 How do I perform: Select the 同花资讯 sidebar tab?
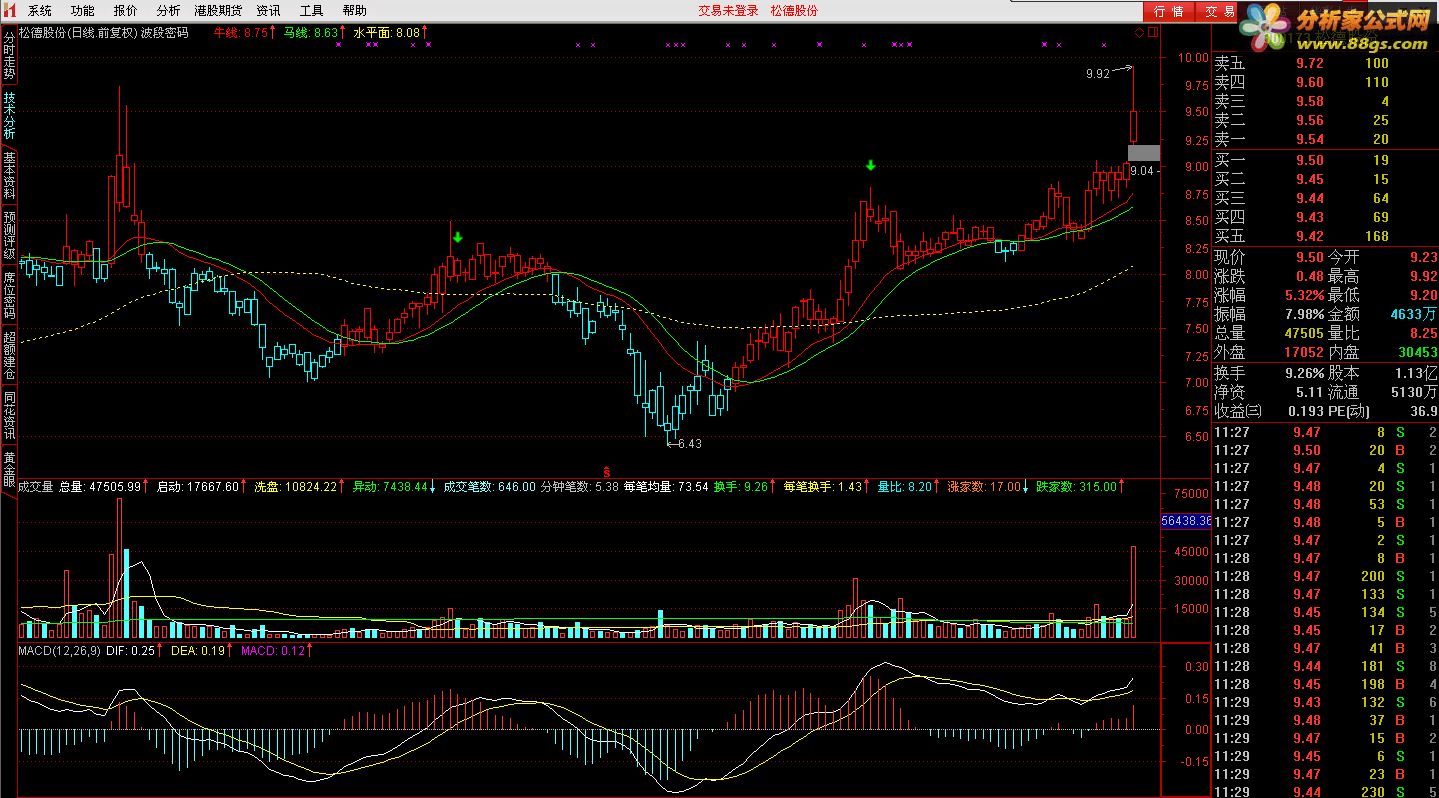coord(9,415)
